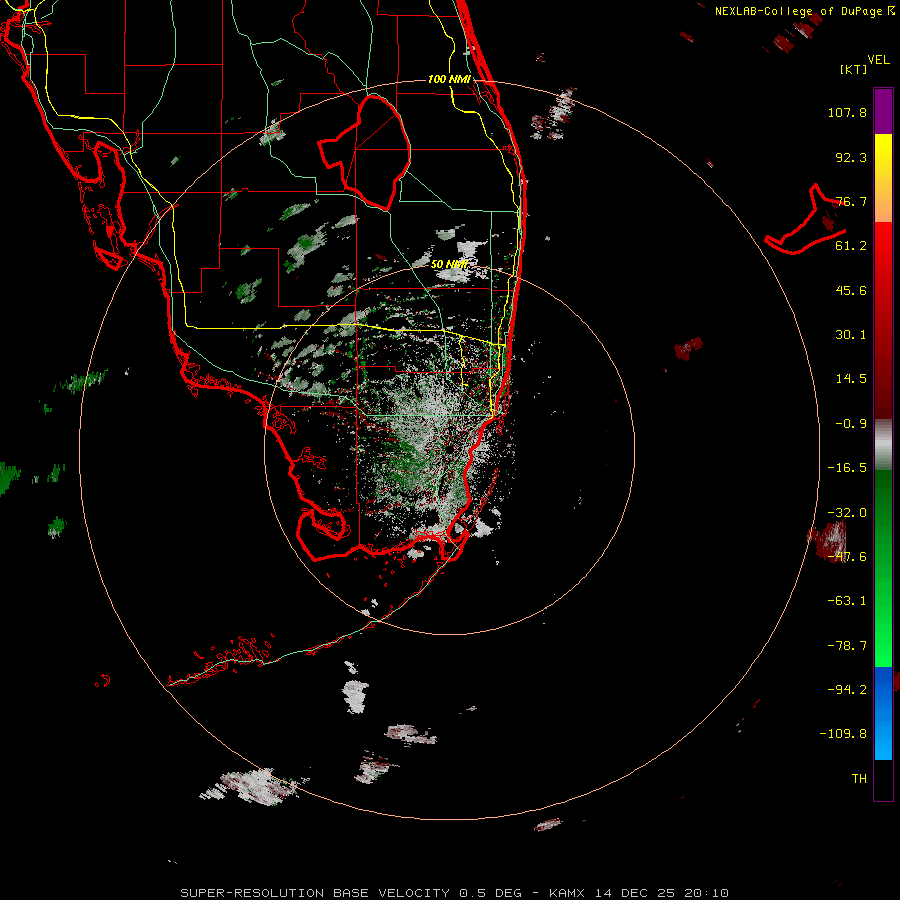Select the 30.1 legend value
This screenshot has width=900, height=900.
tap(851, 335)
